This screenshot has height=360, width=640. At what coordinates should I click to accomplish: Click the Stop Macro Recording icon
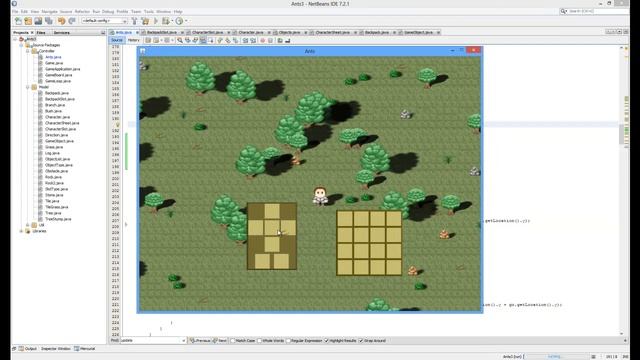tap(270, 40)
